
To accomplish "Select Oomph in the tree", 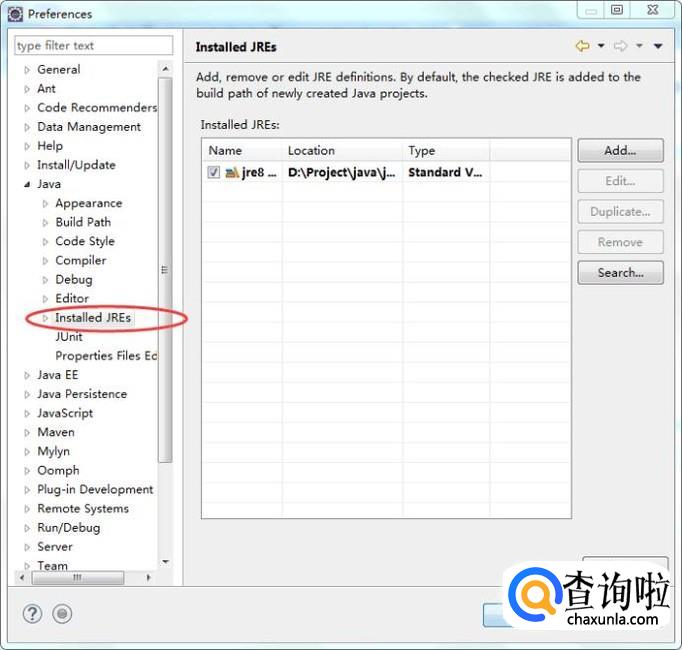I will coord(58,470).
